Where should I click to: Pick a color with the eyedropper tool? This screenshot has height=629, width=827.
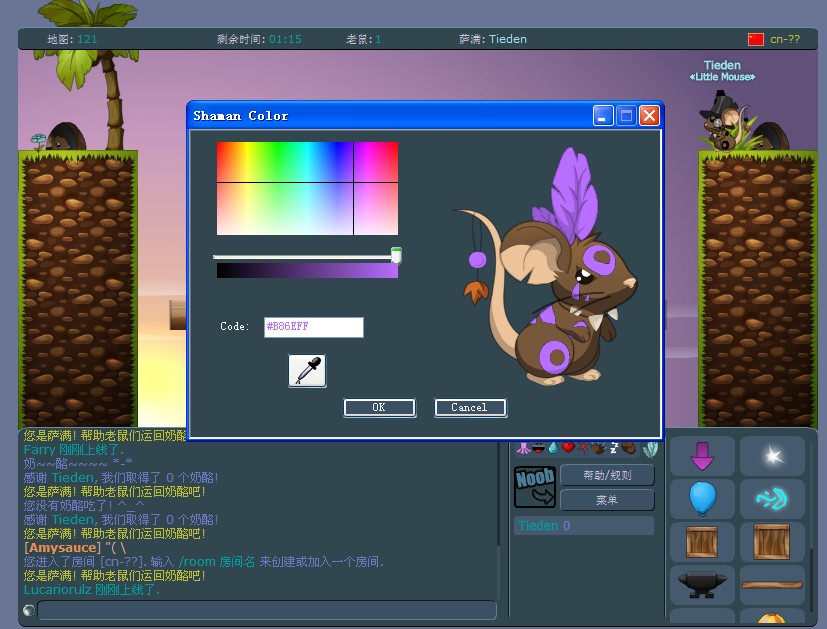pyautogui.click(x=307, y=371)
